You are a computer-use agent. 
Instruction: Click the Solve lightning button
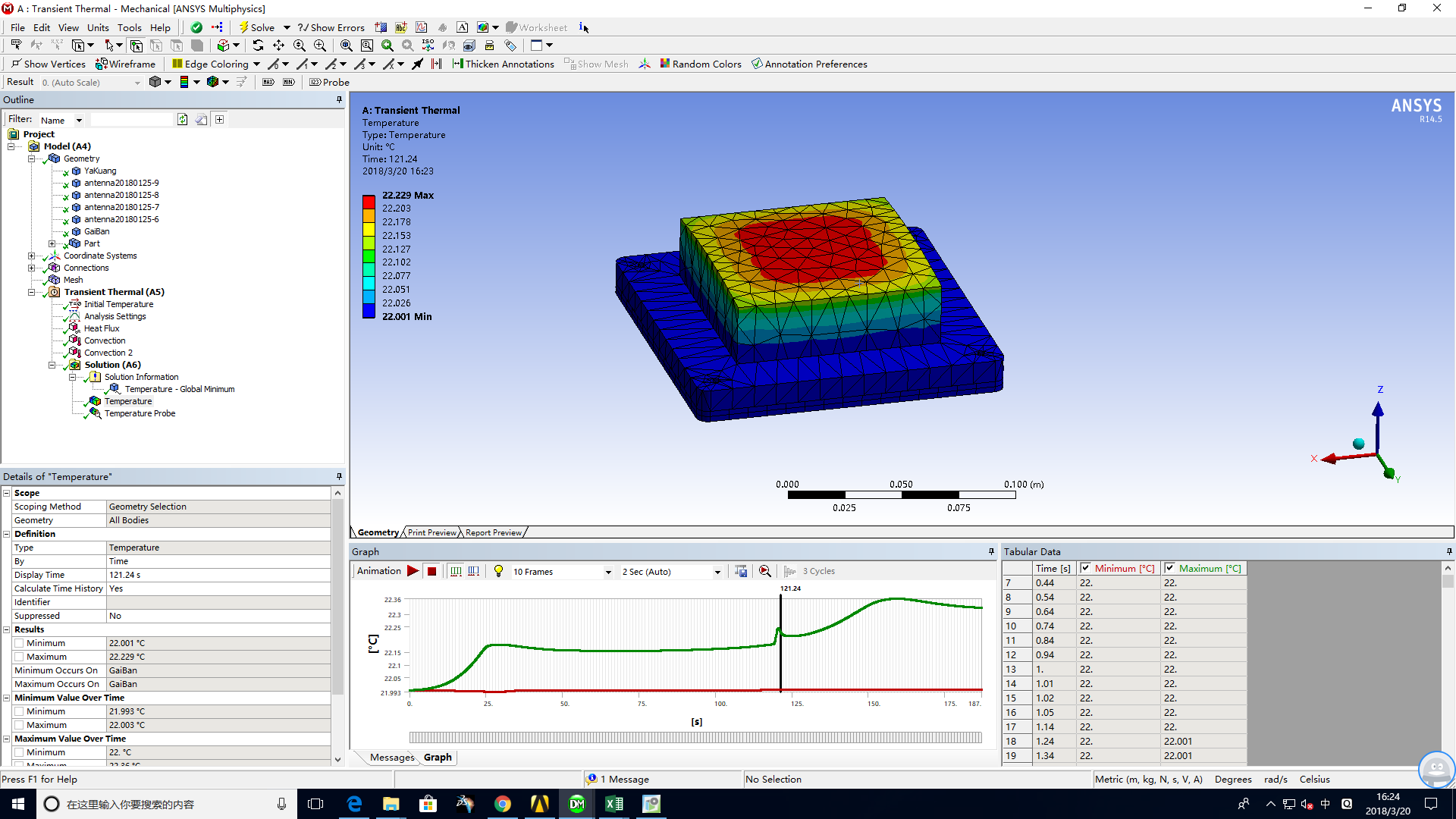point(256,27)
